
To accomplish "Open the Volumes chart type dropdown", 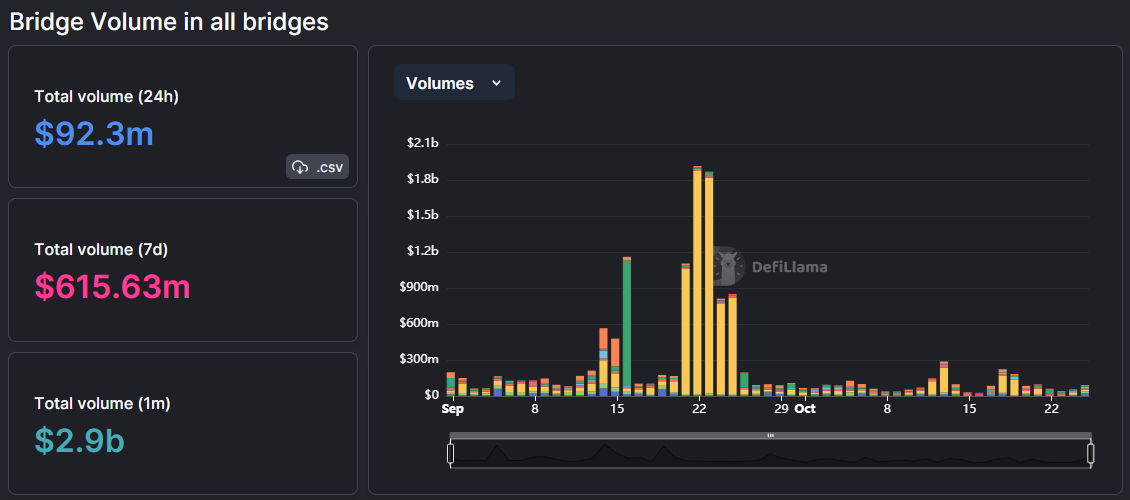I will (454, 83).
